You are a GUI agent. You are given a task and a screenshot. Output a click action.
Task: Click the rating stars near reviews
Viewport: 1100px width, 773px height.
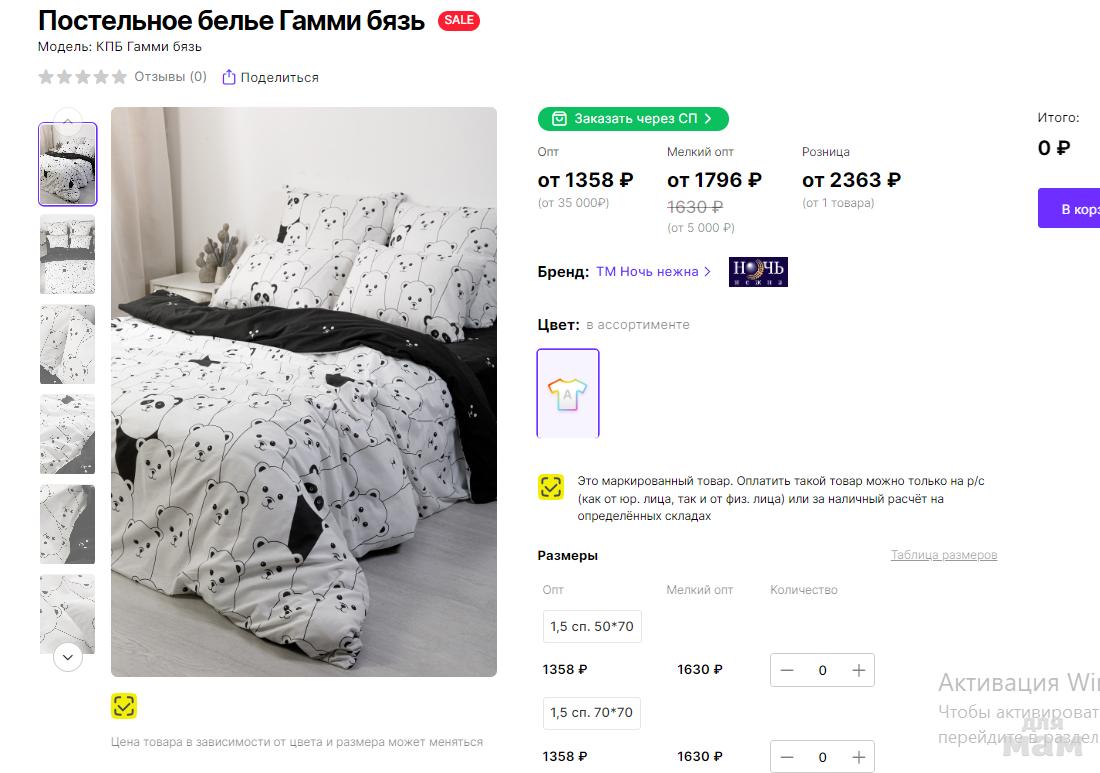(82, 77)
